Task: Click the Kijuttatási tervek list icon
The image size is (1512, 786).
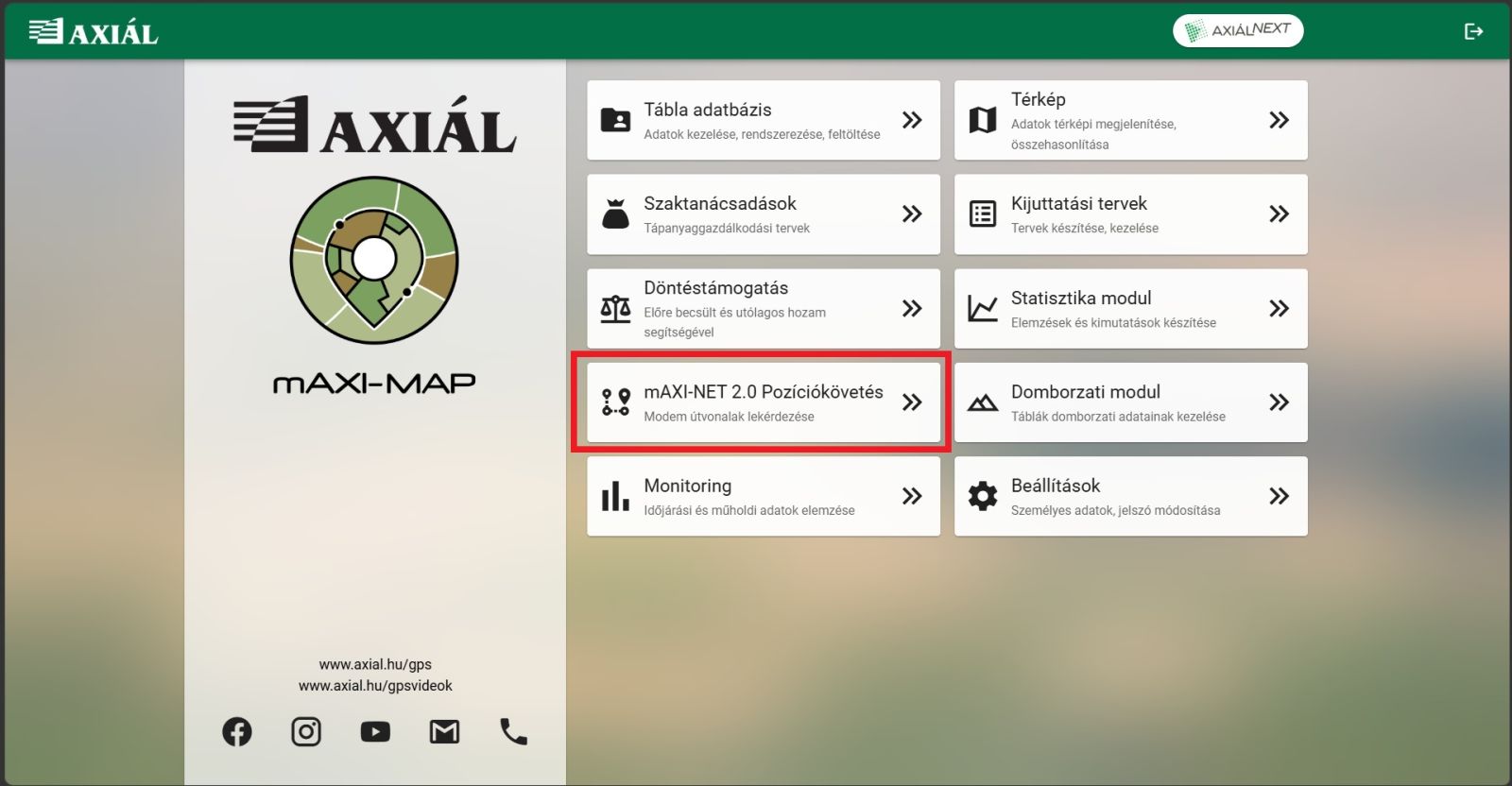Action: point(983,214)
